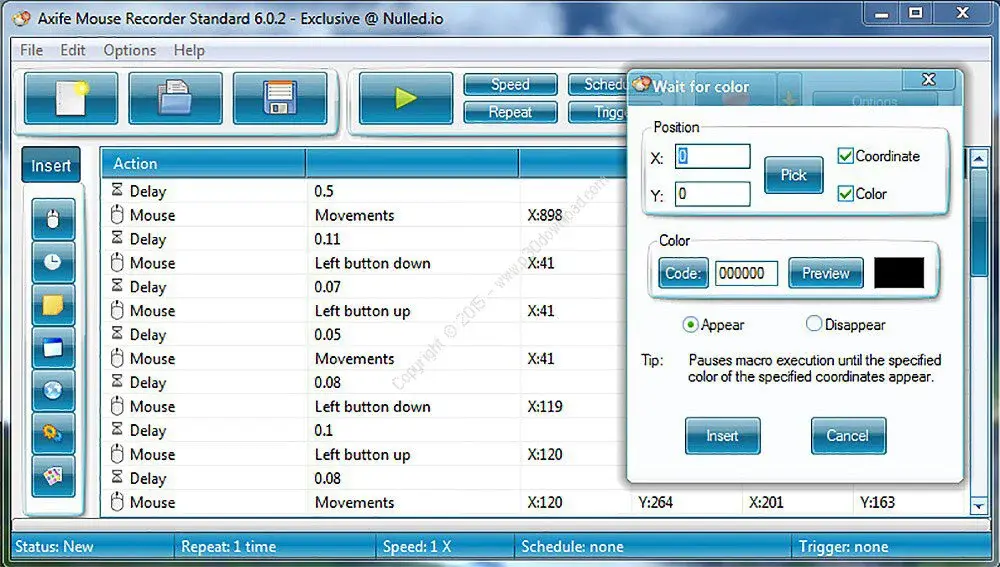Image resolution: width=1000 pixels, height=567 pixels.
Task: Click Status: New in status bar
Action: pos(54,547)
